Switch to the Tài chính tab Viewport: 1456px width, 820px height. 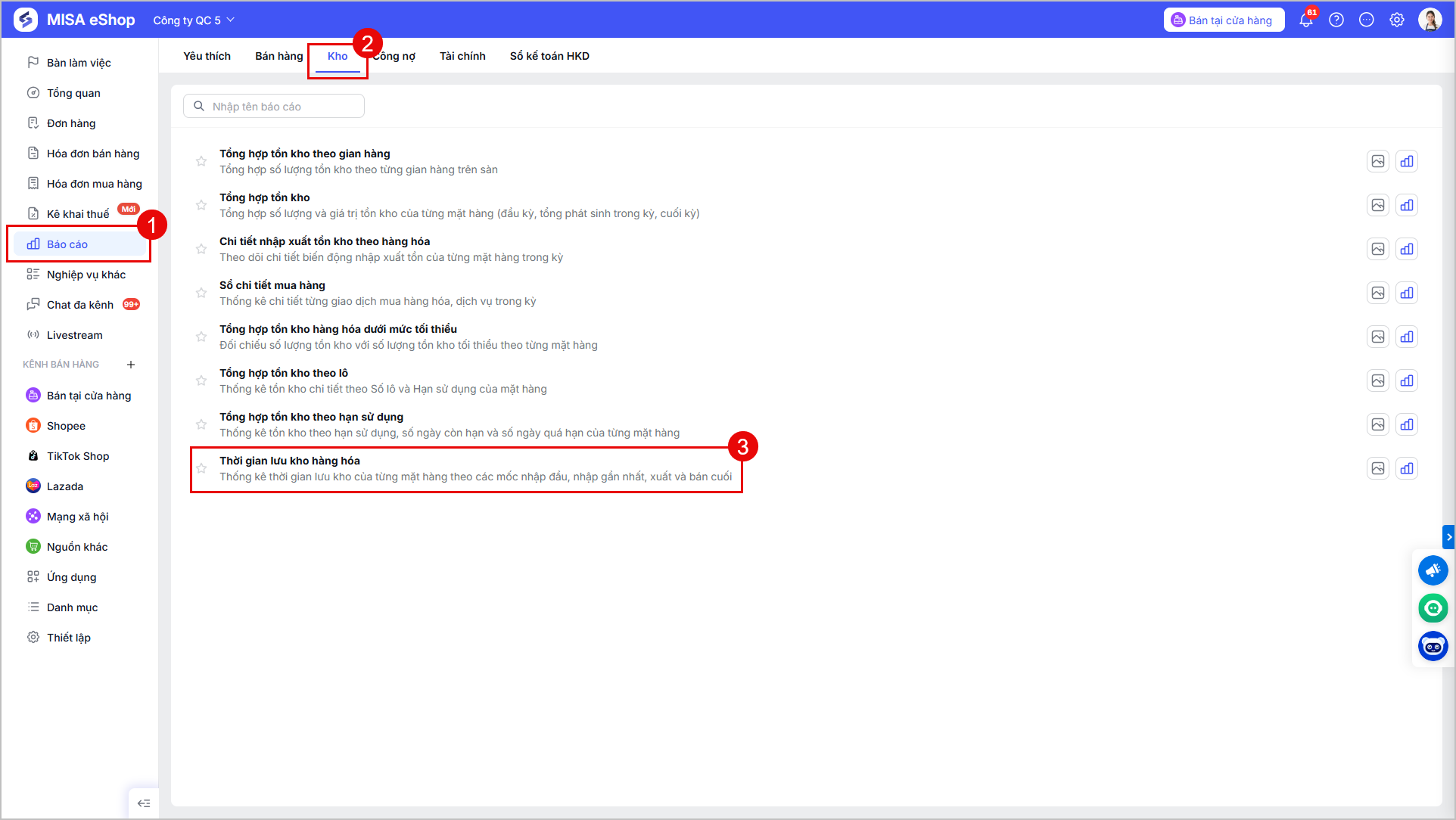coord(462,56)
